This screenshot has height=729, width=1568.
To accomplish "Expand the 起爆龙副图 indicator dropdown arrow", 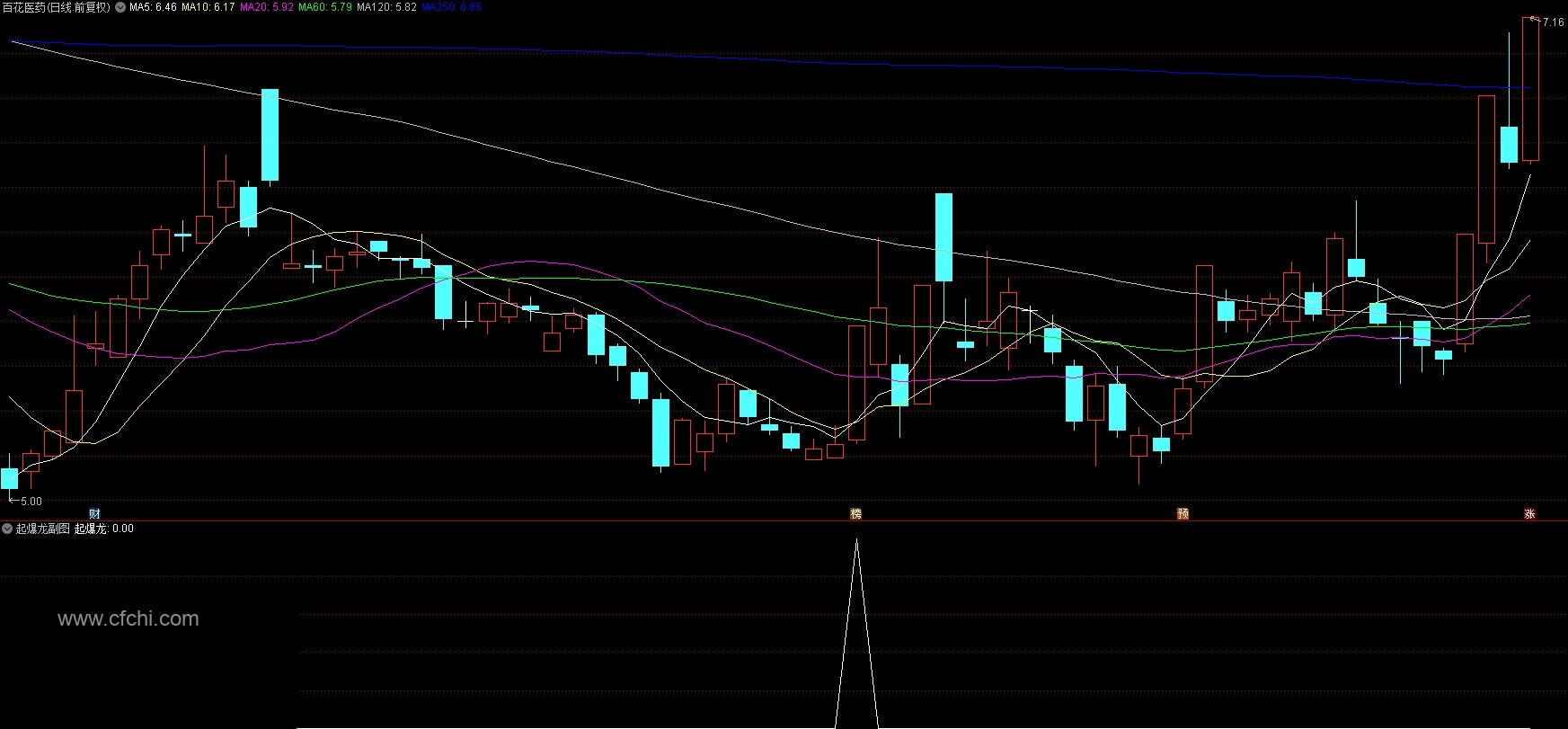I will tap(7, 529).
